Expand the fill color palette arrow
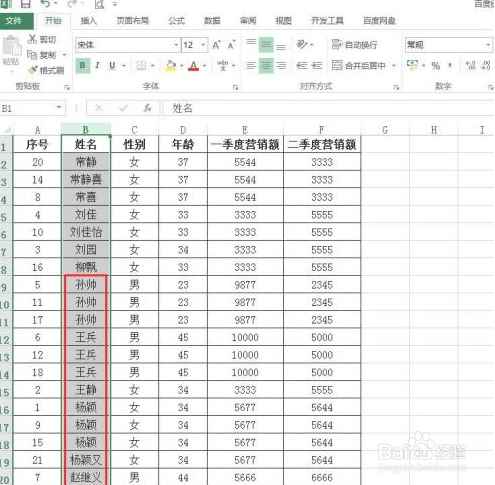The width and height of the screenshot is (495, 485). [182, 66]
